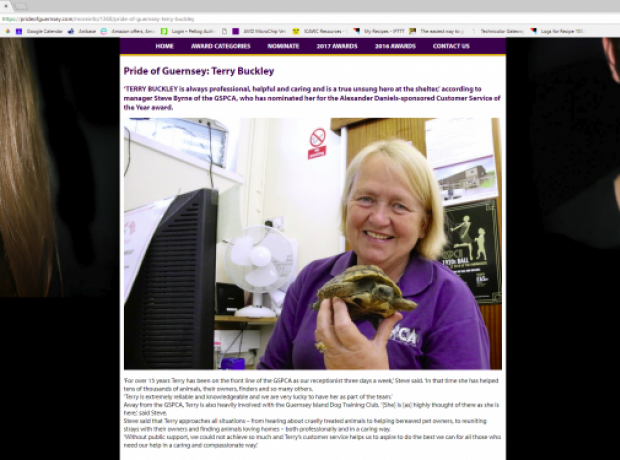The image size is (620, 460).
Task: Open the 2017 AWARDS page
Action: (x=337, y=46)
